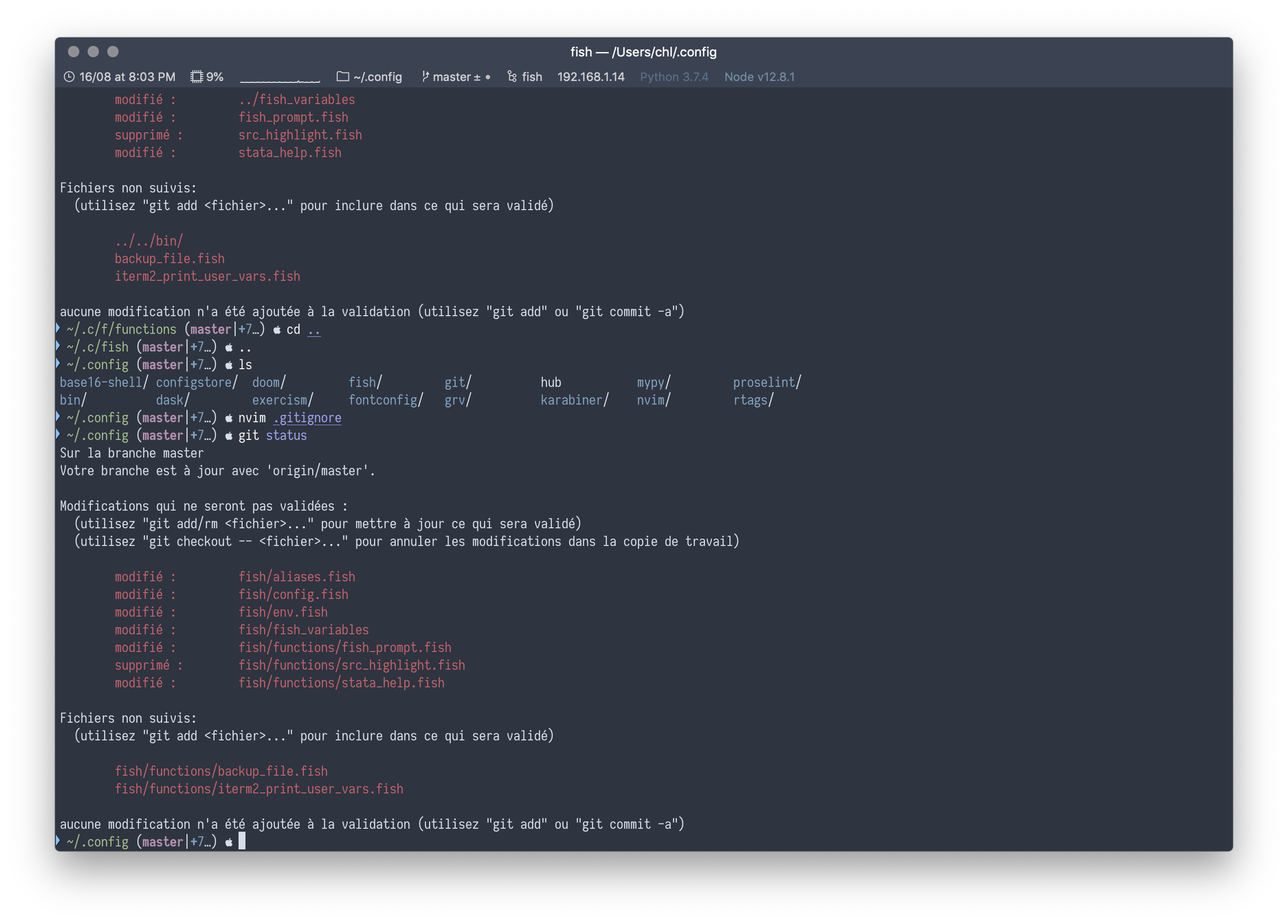Click the underlined .gitignore filename
The width and height of the screenshot is (1288, 924).
point(307,418)
